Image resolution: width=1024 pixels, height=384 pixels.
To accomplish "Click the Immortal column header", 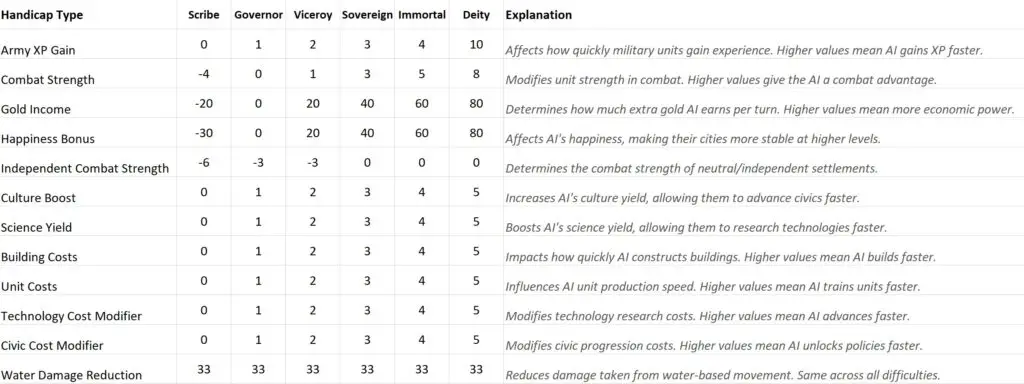I will pyautogui.click(x=422, y=15).
